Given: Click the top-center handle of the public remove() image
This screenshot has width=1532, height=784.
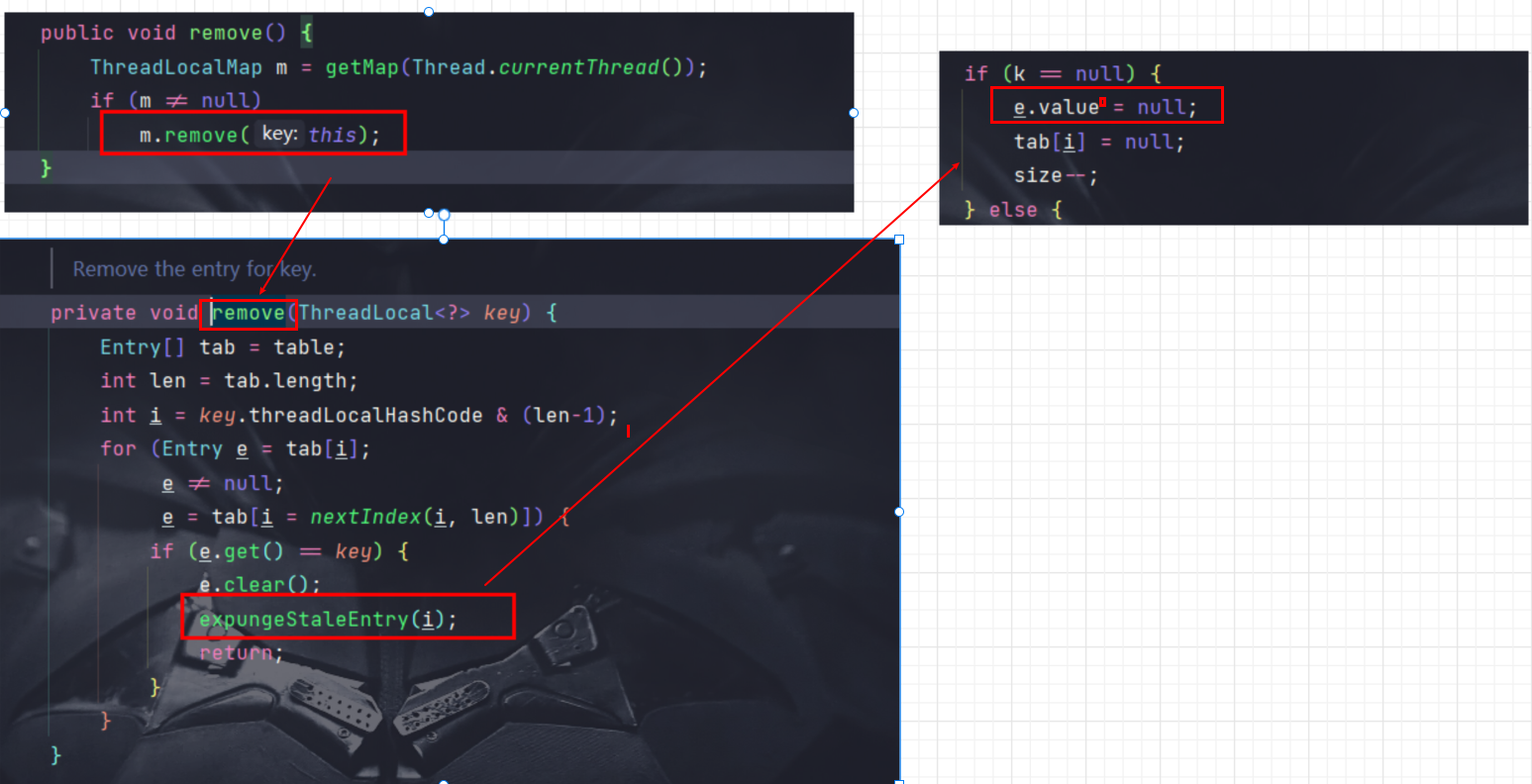Looking at the screenshot, I should coord(429,12).
